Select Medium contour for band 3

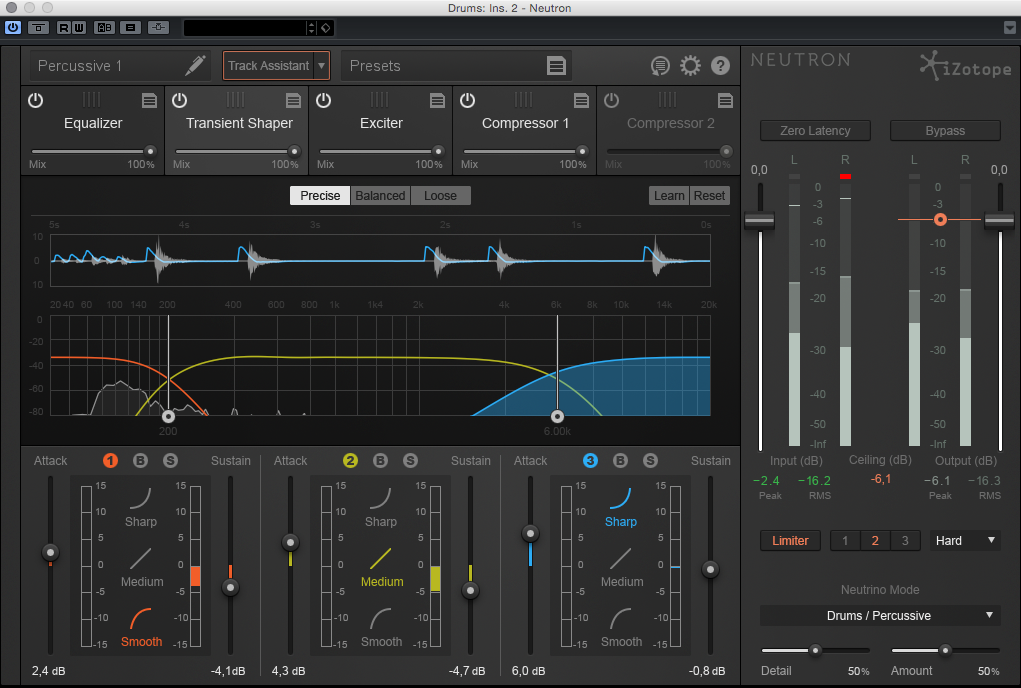click(621, 568)
